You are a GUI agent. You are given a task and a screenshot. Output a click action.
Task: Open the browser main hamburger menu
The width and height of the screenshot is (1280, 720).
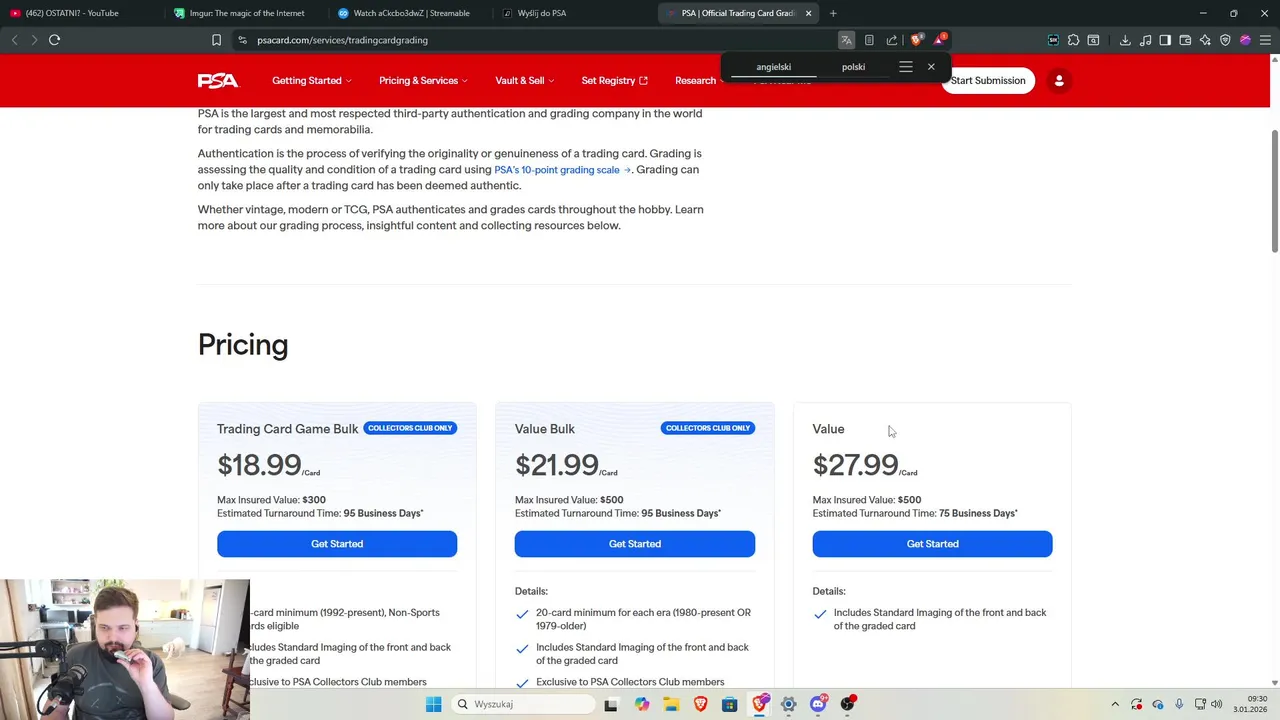tap(1265, 40)
